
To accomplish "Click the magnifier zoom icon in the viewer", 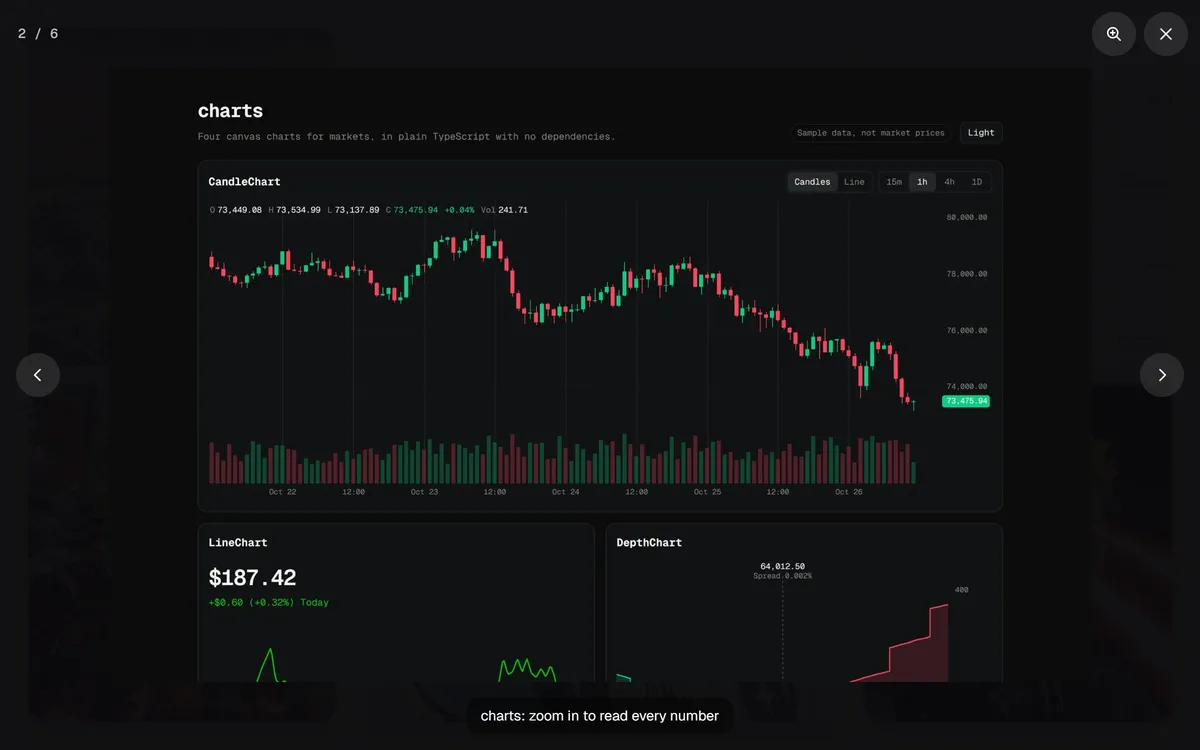I will pos(1113,34).
